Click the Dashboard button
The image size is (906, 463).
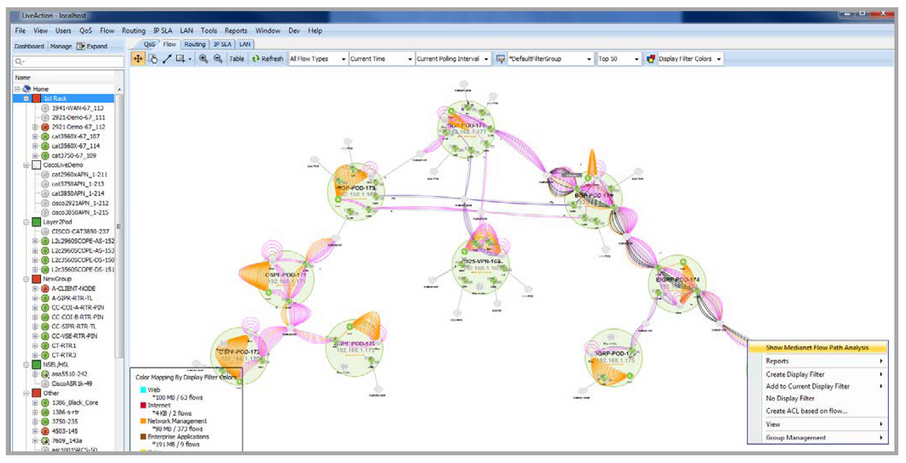(x=29, y=46)
